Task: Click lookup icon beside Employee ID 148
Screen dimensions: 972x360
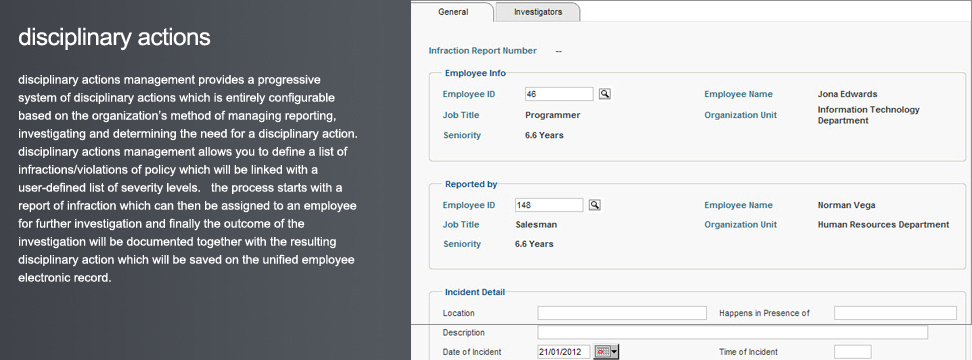Action: 594,205
